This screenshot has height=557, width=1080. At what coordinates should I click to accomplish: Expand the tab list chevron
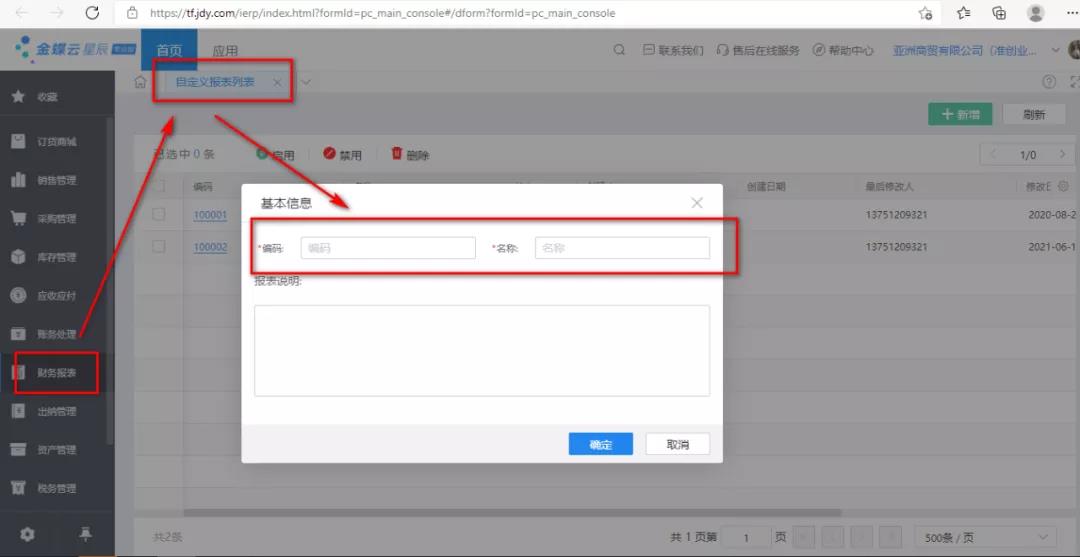306,82
